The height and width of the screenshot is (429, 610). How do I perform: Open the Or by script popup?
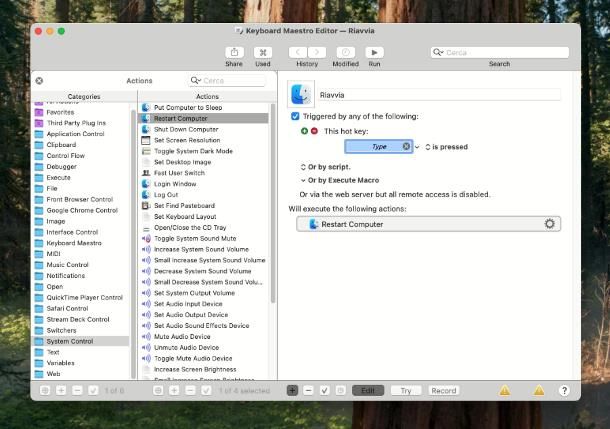(326, 167)
